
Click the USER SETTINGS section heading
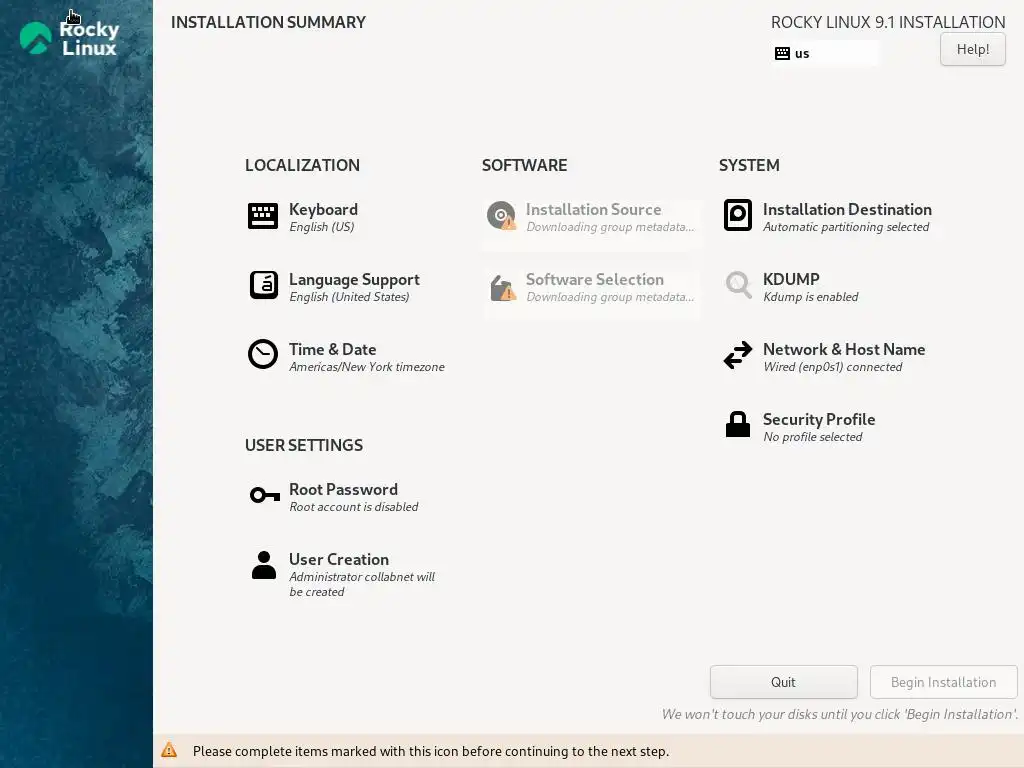(304, 445)
